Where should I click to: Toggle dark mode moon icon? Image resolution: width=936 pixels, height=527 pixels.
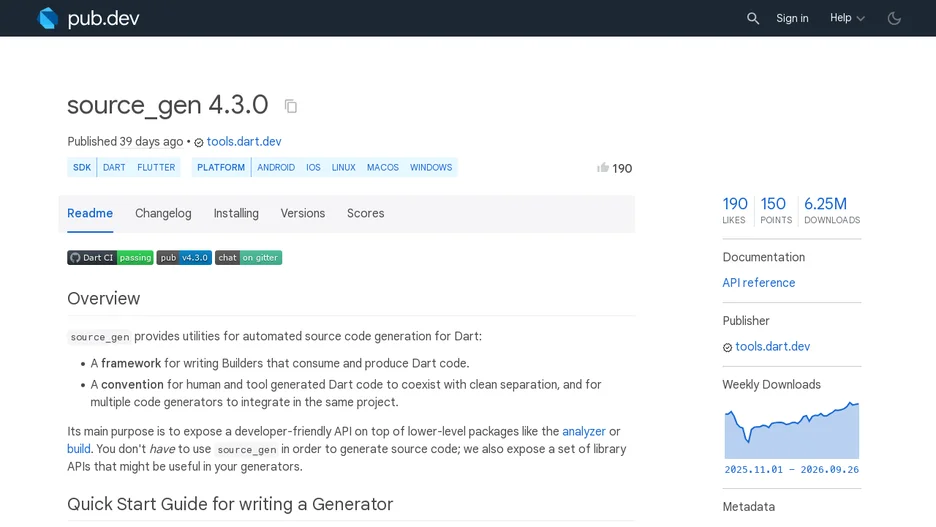click(x=894, y=19)
